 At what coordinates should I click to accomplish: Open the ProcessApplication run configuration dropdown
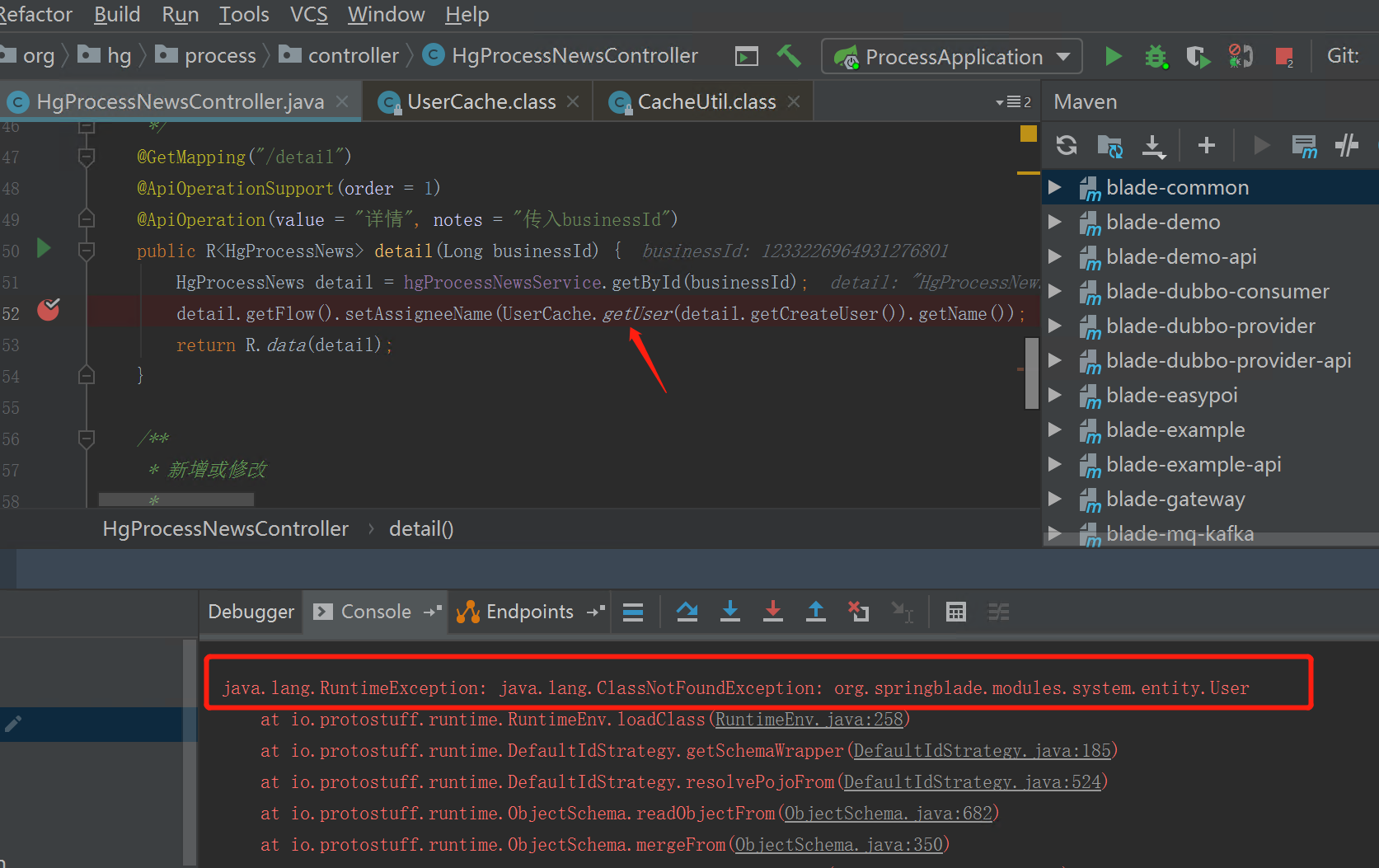tap(952, 56)
